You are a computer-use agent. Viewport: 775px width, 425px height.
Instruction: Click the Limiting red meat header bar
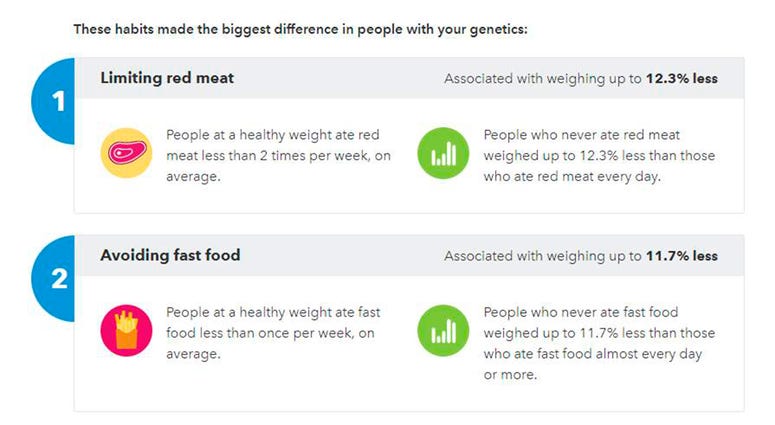(409, 78)
